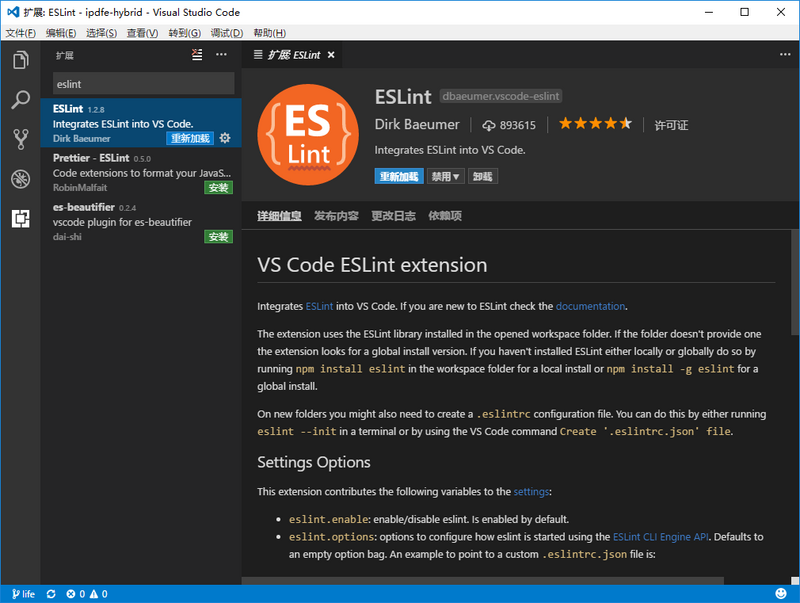
Task: Close the ESLint extension tab
Action: point(331,55)
